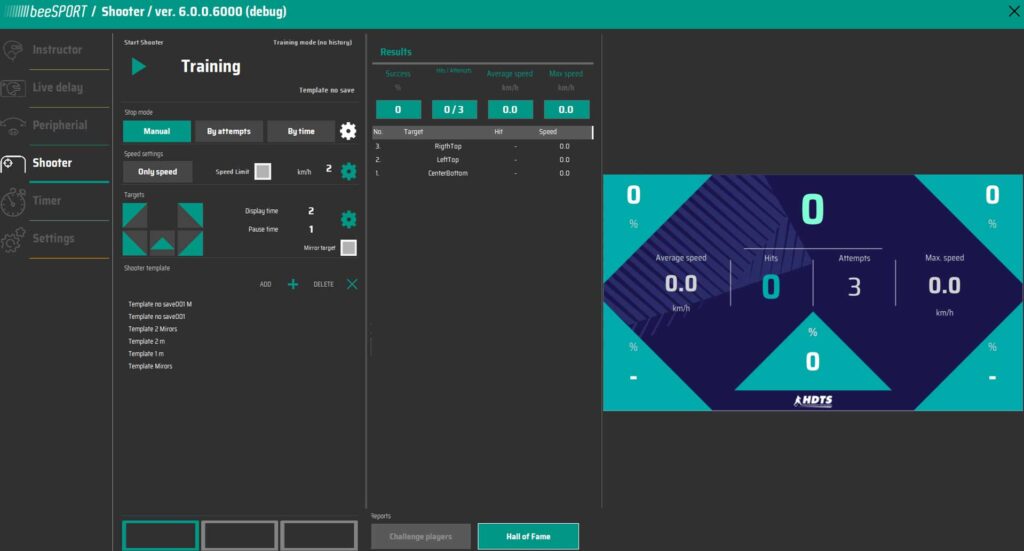Open Live delay from the sidebar
The image size is (1024, 551).
coord(57,88)
